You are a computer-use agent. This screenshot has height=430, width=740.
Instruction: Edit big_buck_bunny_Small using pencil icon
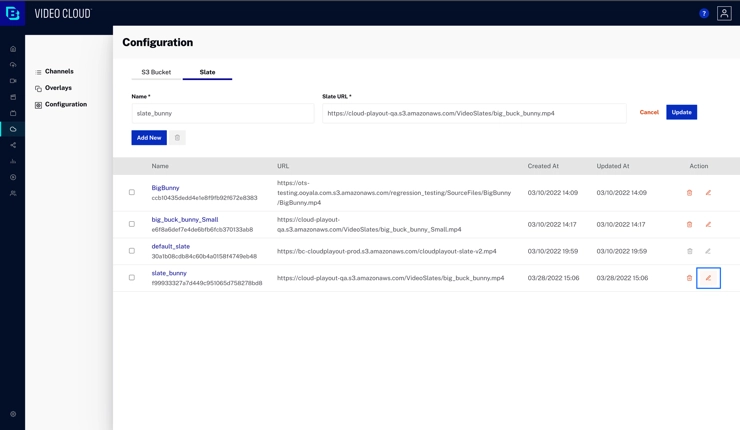[708, 225]
